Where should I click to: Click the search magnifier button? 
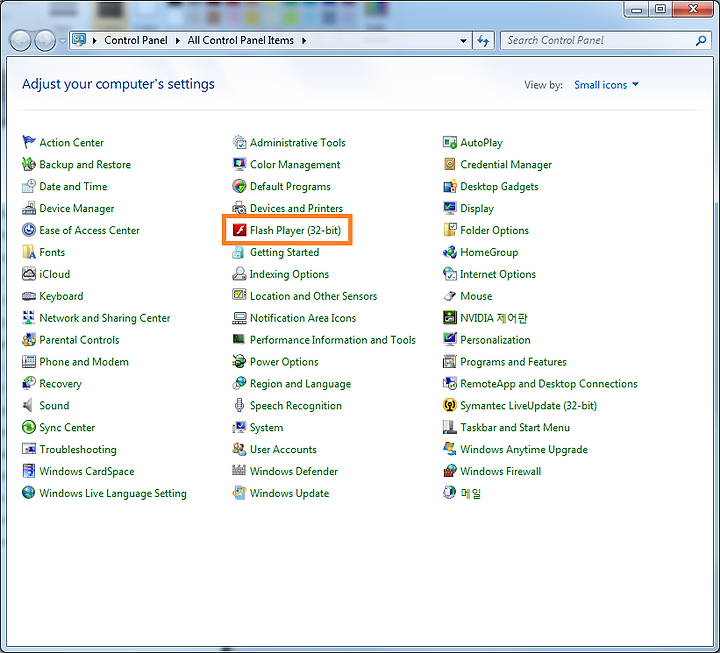click(701, 41)
